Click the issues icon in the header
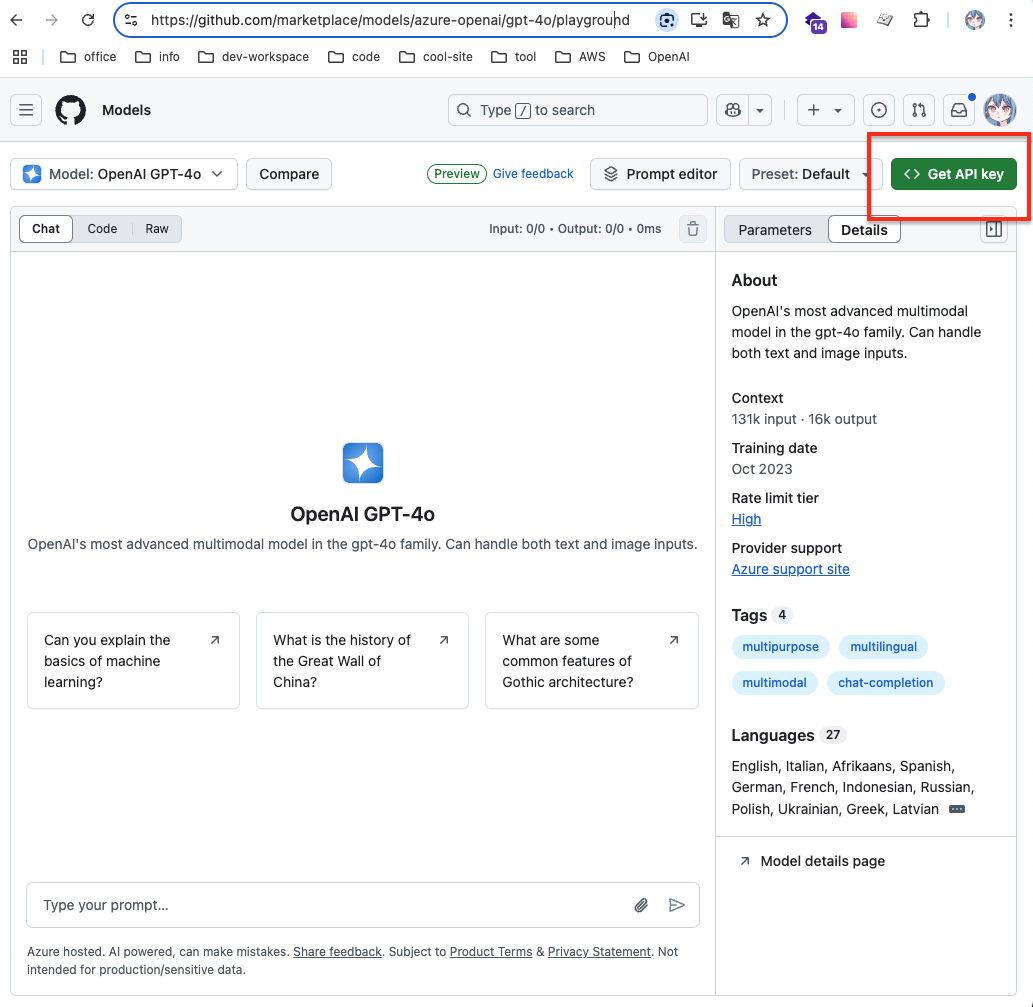This screenshot has height=1007, width=1033. click(878, 110)
